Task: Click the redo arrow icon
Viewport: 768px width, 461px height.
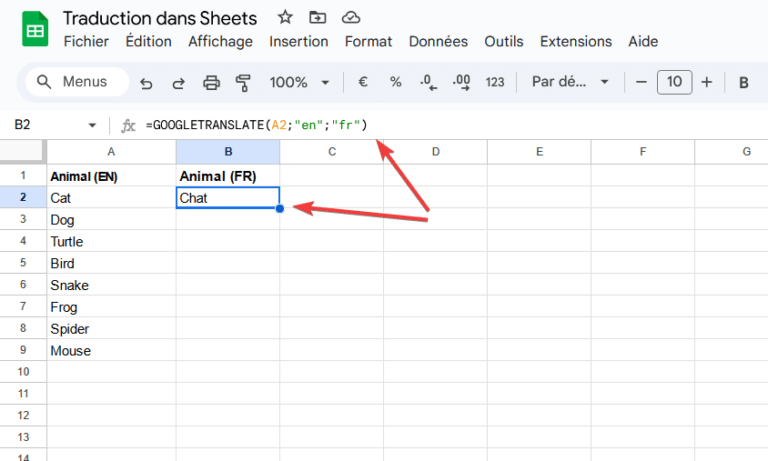Action: tap(178, 83)
